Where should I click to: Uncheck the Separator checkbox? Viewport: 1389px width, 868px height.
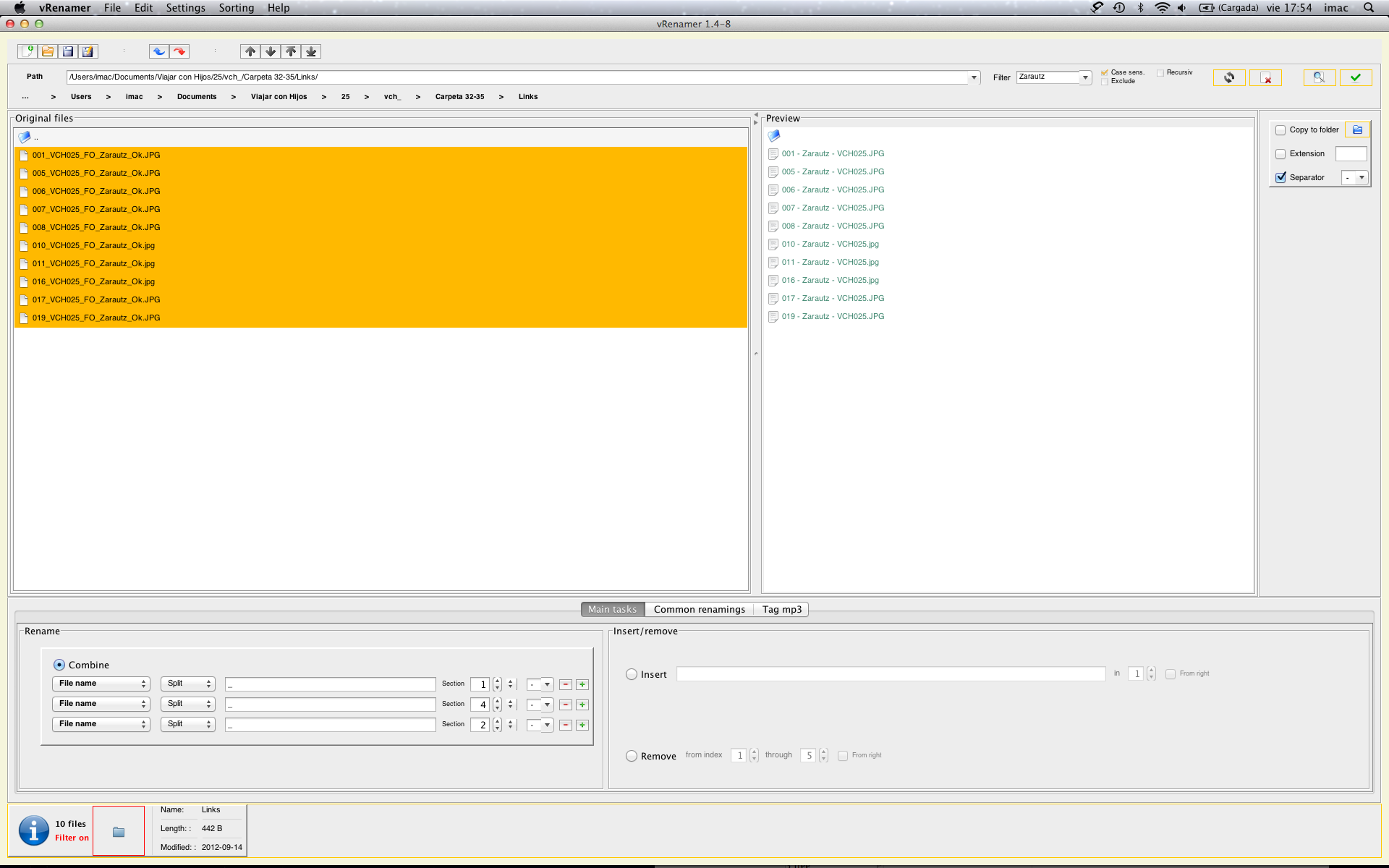[1280, 177]
